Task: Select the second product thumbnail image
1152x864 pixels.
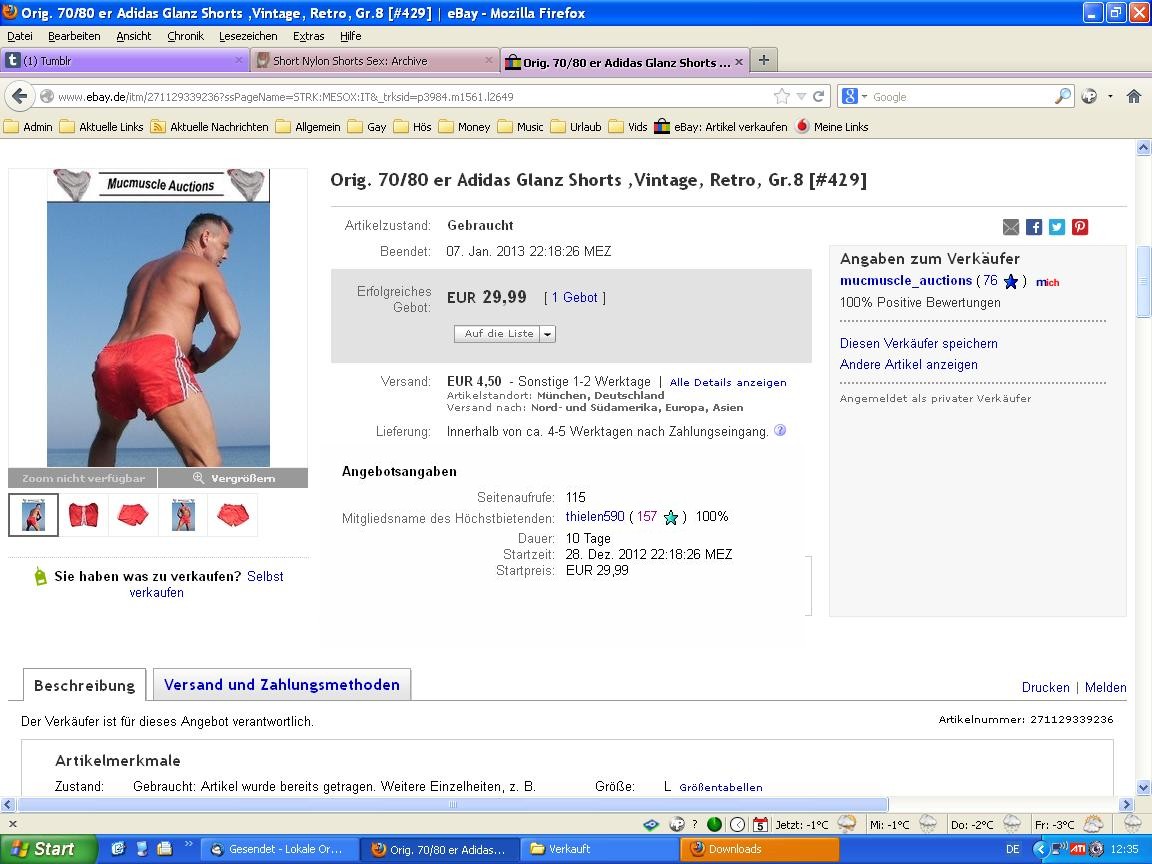Action: point(83,514)
